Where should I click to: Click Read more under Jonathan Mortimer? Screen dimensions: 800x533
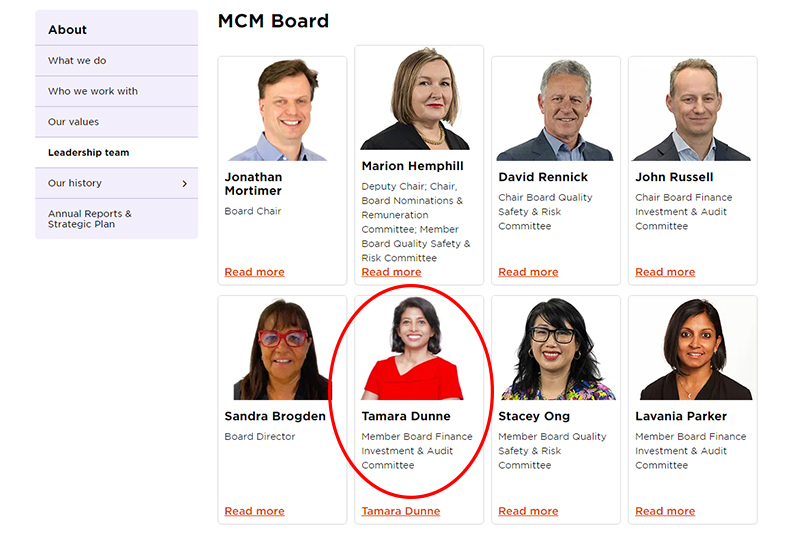pos(254,272)
